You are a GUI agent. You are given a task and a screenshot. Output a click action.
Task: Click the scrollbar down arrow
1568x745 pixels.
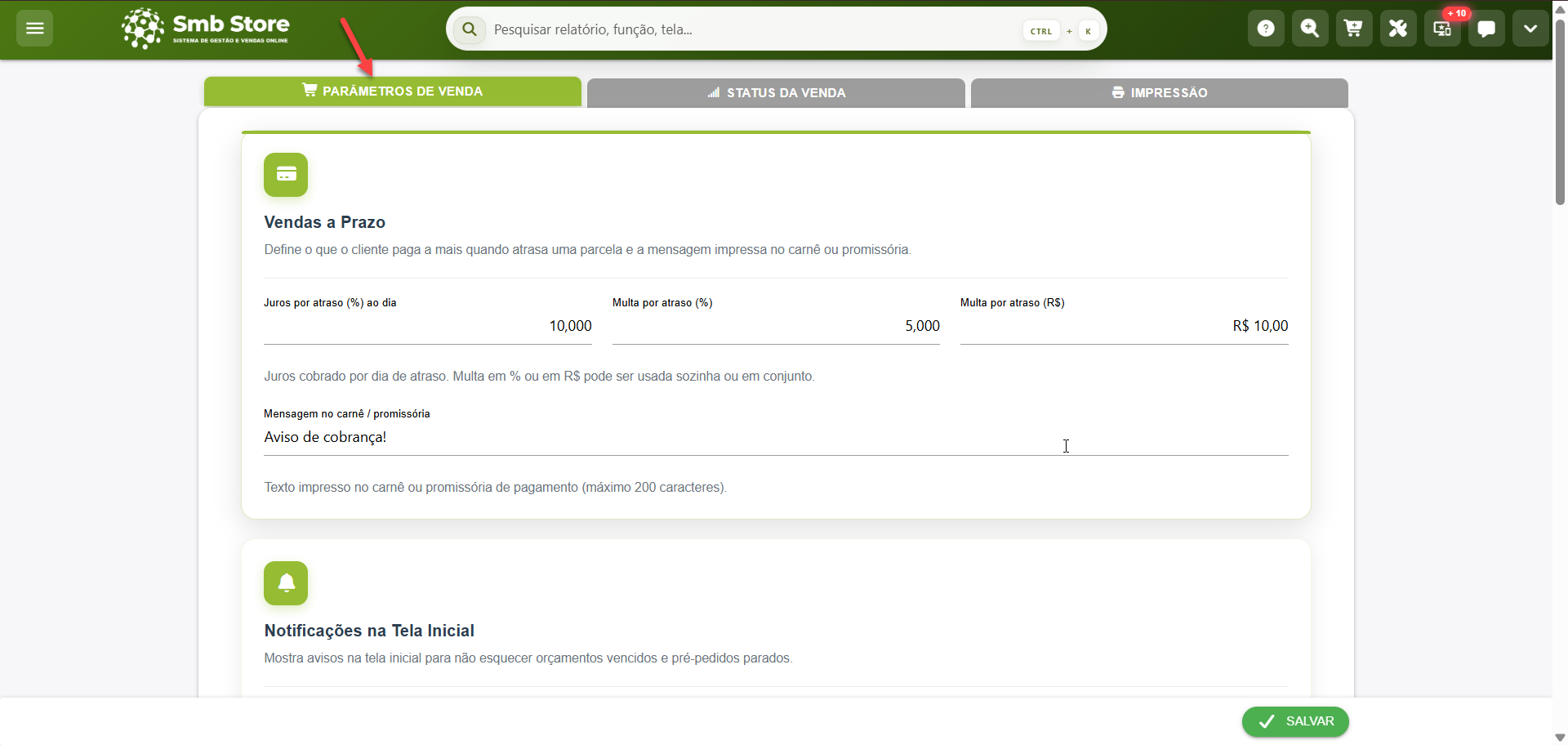(x=1560, y=738)
